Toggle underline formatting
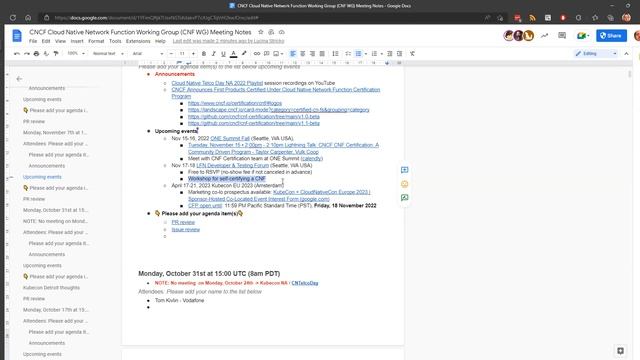640x360 pixels. [x=223, y=53]
